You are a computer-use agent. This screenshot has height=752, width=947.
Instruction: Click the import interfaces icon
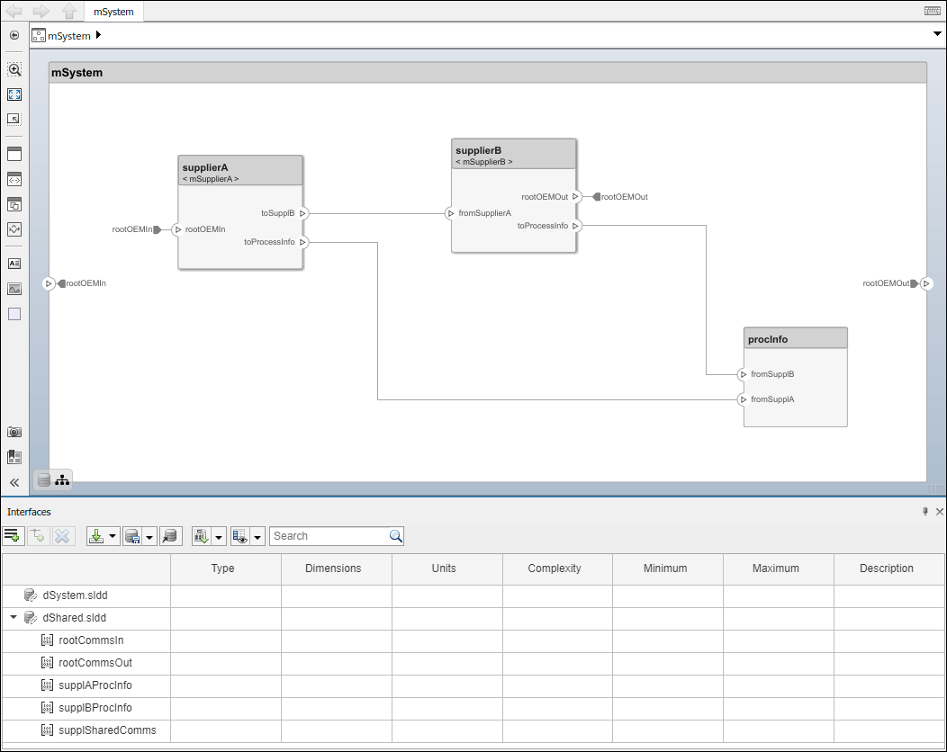coord(97,535)
